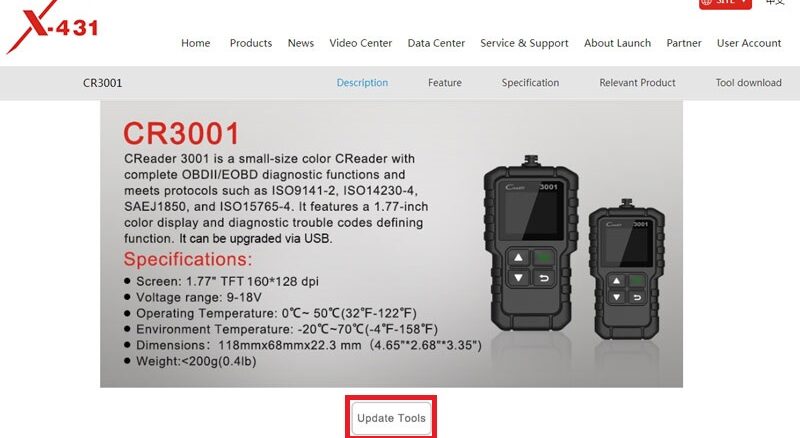
Task: Click the Specifications: heading
Action: 188,259
